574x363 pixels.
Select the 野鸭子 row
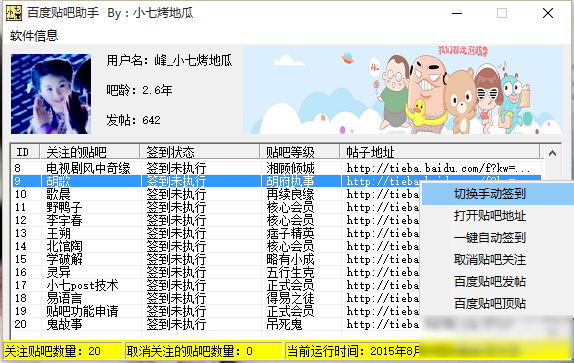pos(216,207)
